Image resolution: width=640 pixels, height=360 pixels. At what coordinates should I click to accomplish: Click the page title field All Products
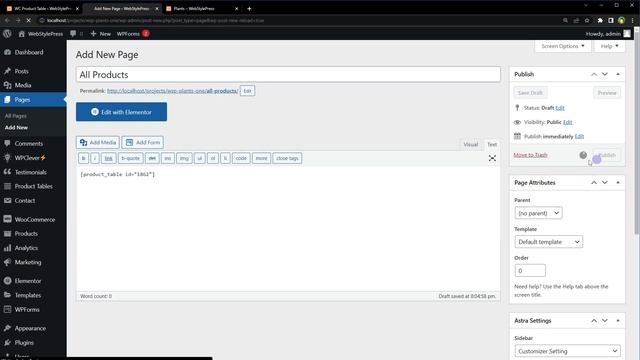[x=288, y=75]
